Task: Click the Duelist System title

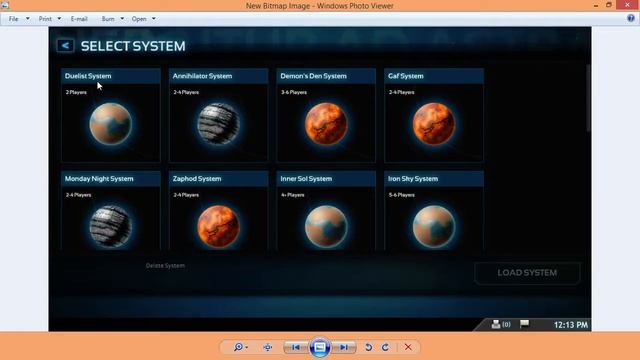Action: click(88, 76)
